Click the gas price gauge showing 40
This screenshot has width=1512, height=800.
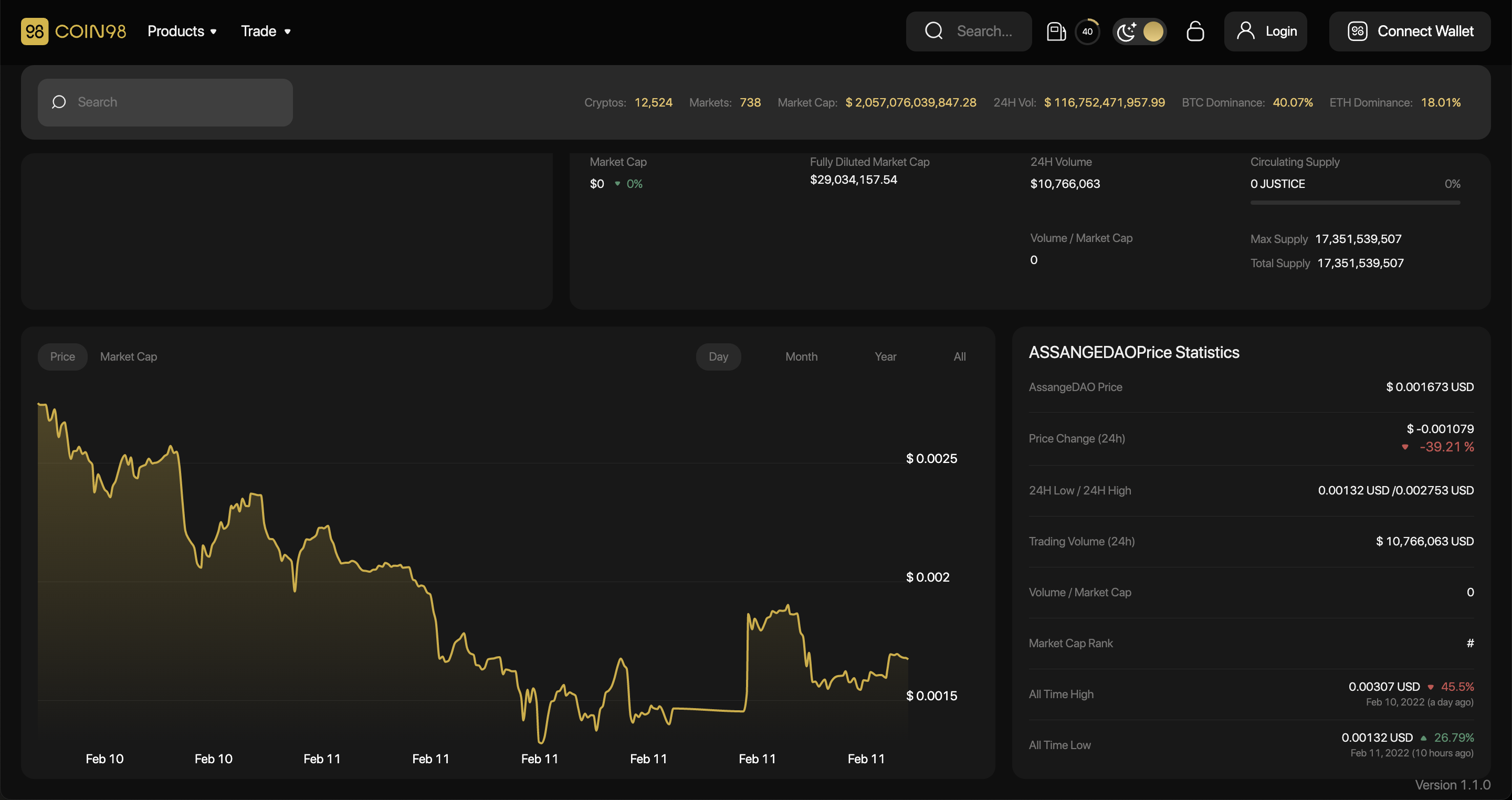tap(1088, 31)
